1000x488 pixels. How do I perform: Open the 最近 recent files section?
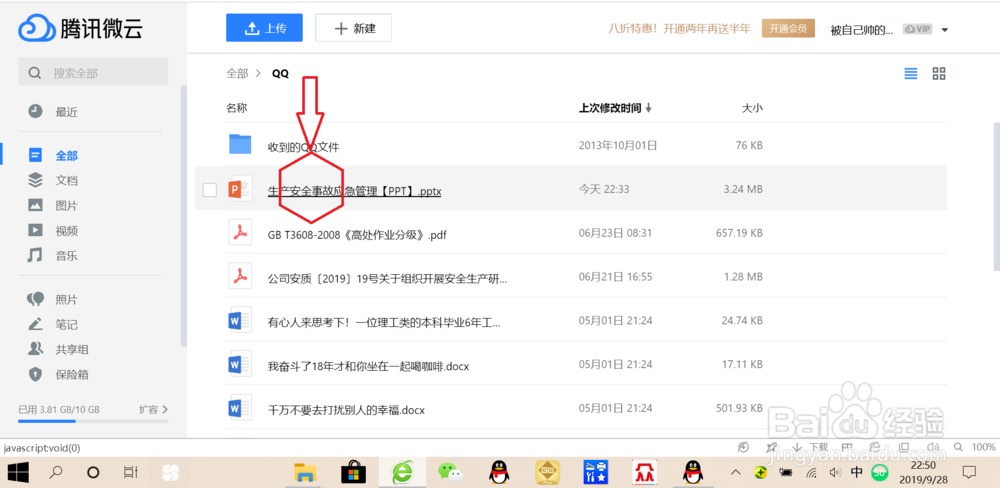click(x=66, y=112)
